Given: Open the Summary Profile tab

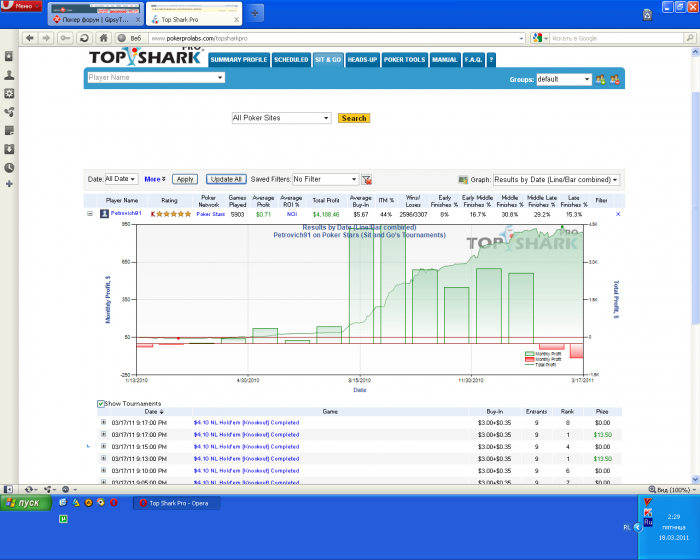Looking at the screenshot, I should (x=239, y=60).
